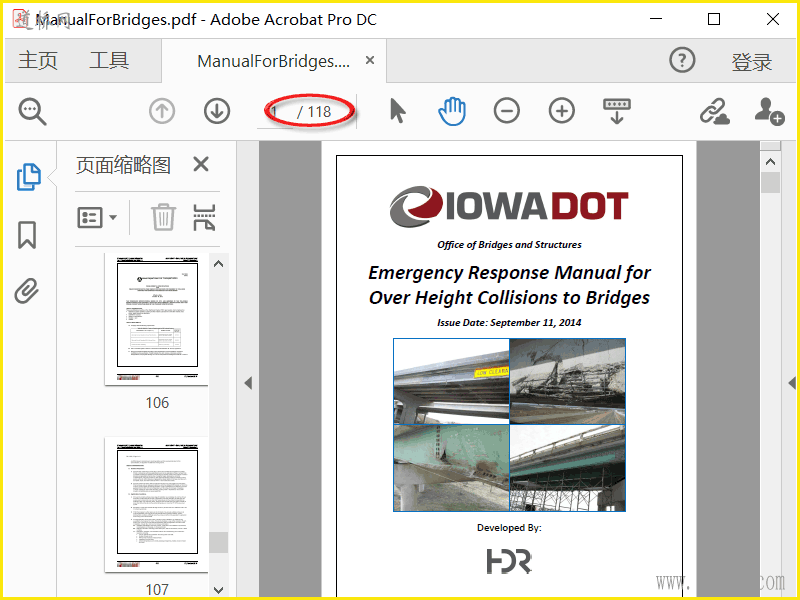Minimize the Acrobat window
The image size is (800, 600).
(x=656, y=19)
